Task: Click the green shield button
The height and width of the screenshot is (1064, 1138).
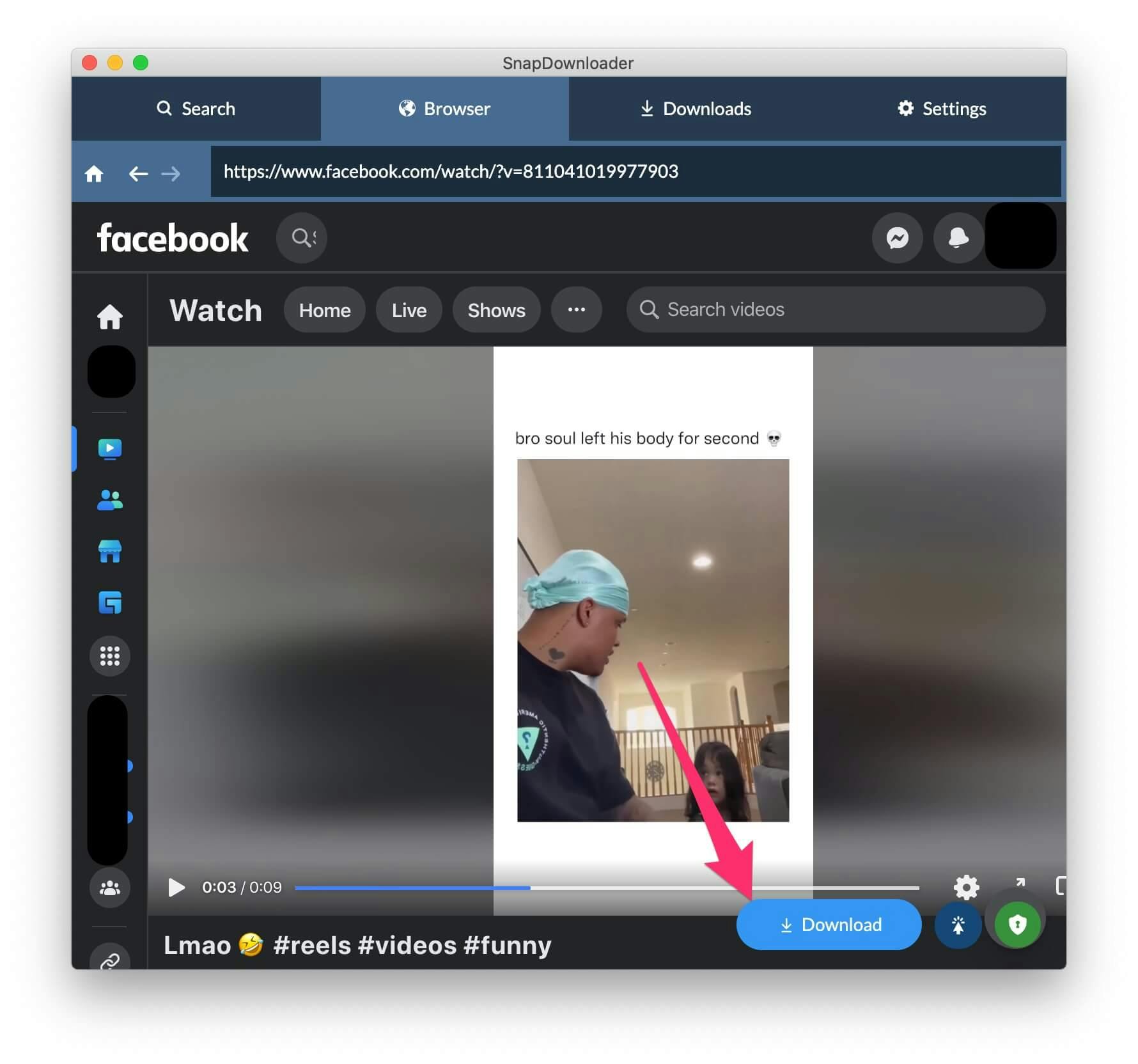Action: pos(1017,924)
